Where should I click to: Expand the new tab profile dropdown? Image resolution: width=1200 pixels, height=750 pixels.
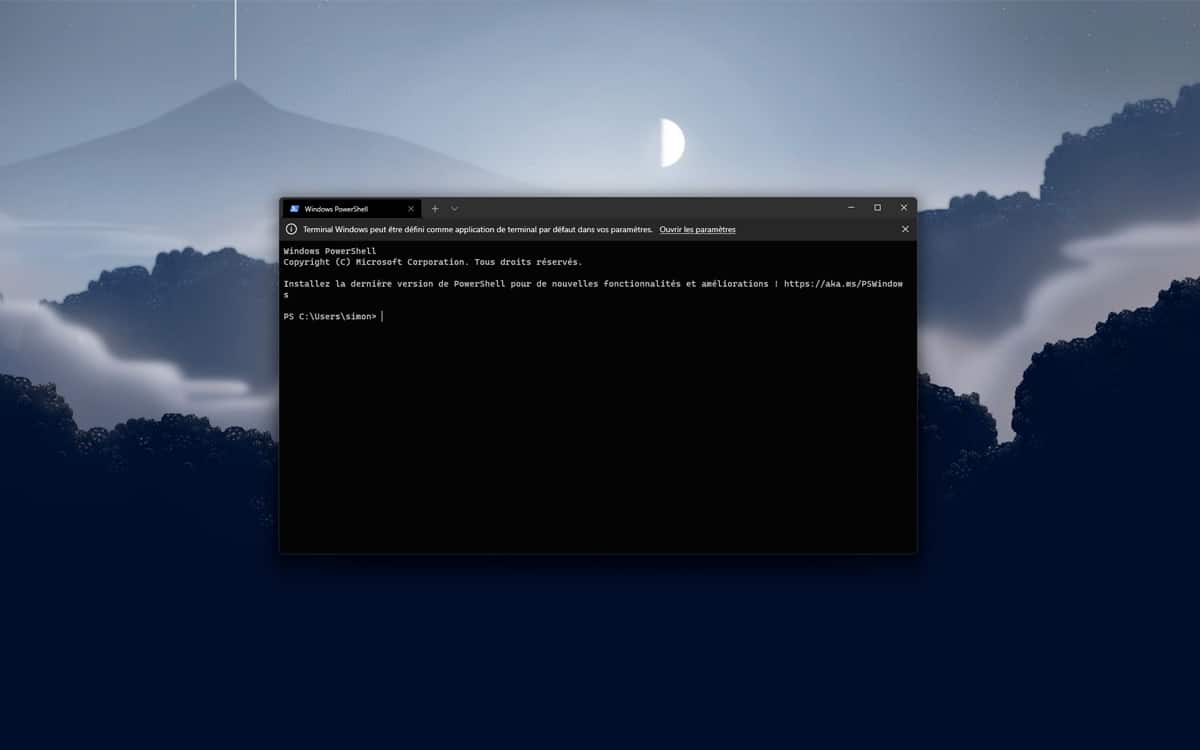pyautogui.click(x=454, y=209)
